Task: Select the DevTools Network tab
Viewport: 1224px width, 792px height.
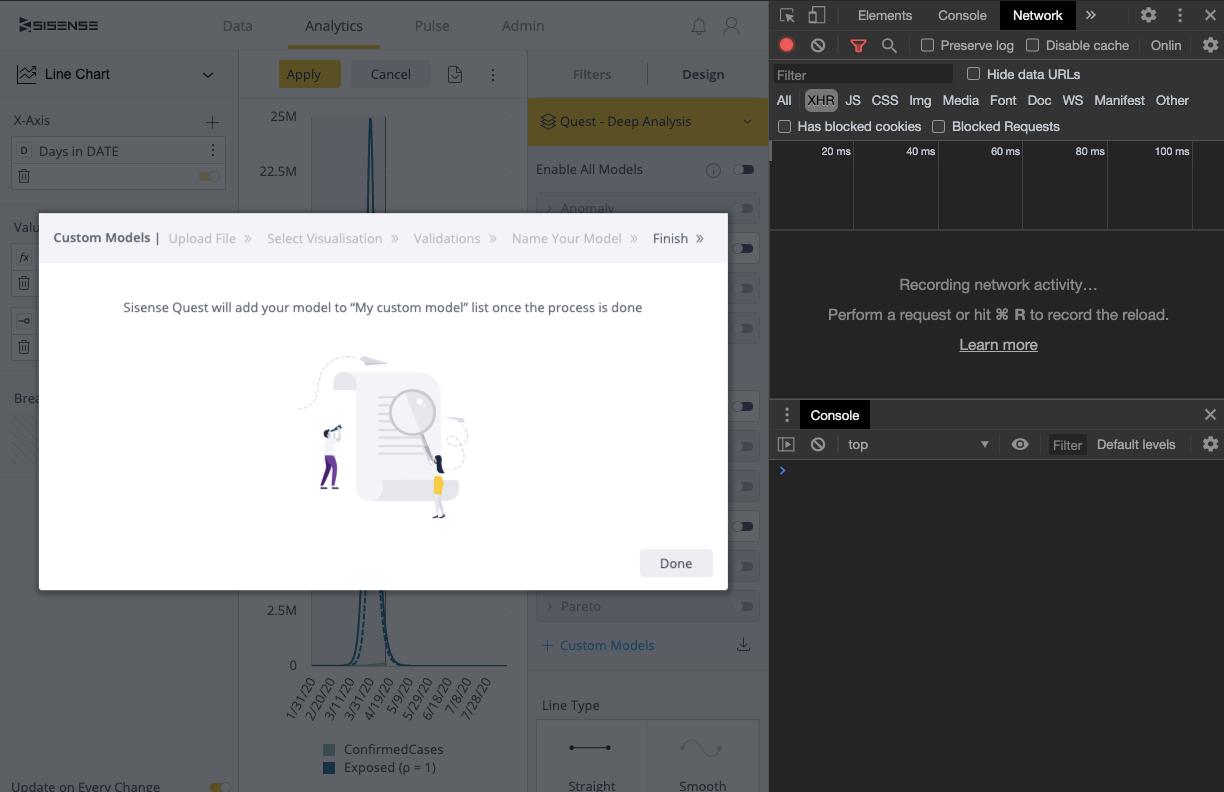Action: pos(1038,15)
